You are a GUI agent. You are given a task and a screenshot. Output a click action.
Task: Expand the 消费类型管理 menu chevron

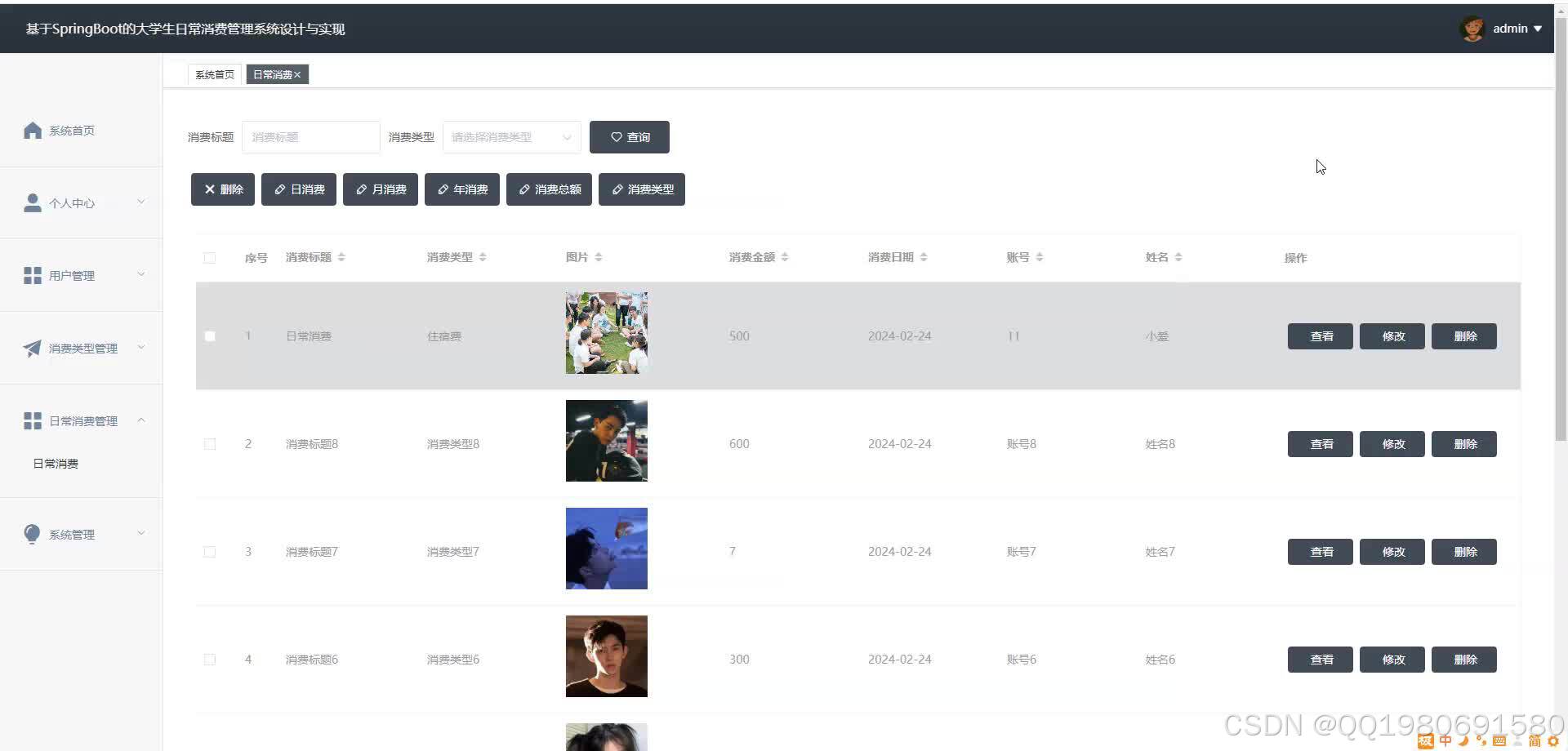[140, 347]
